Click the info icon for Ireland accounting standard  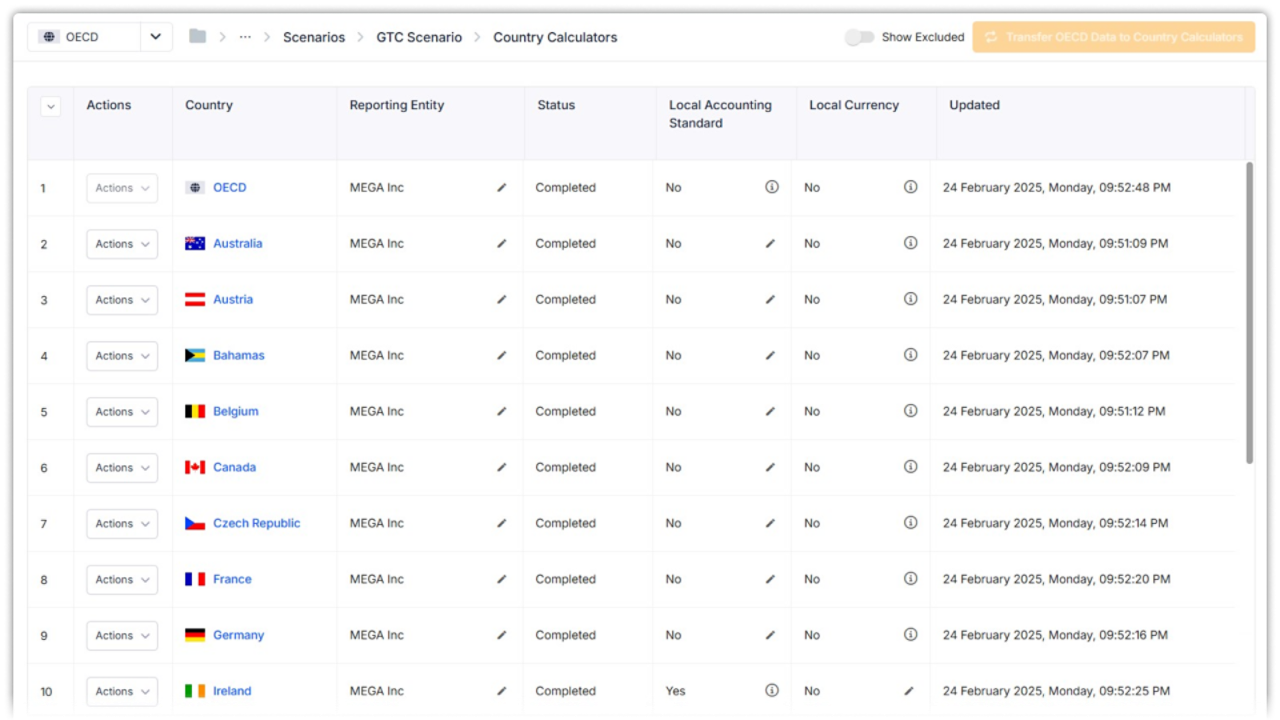771,691
